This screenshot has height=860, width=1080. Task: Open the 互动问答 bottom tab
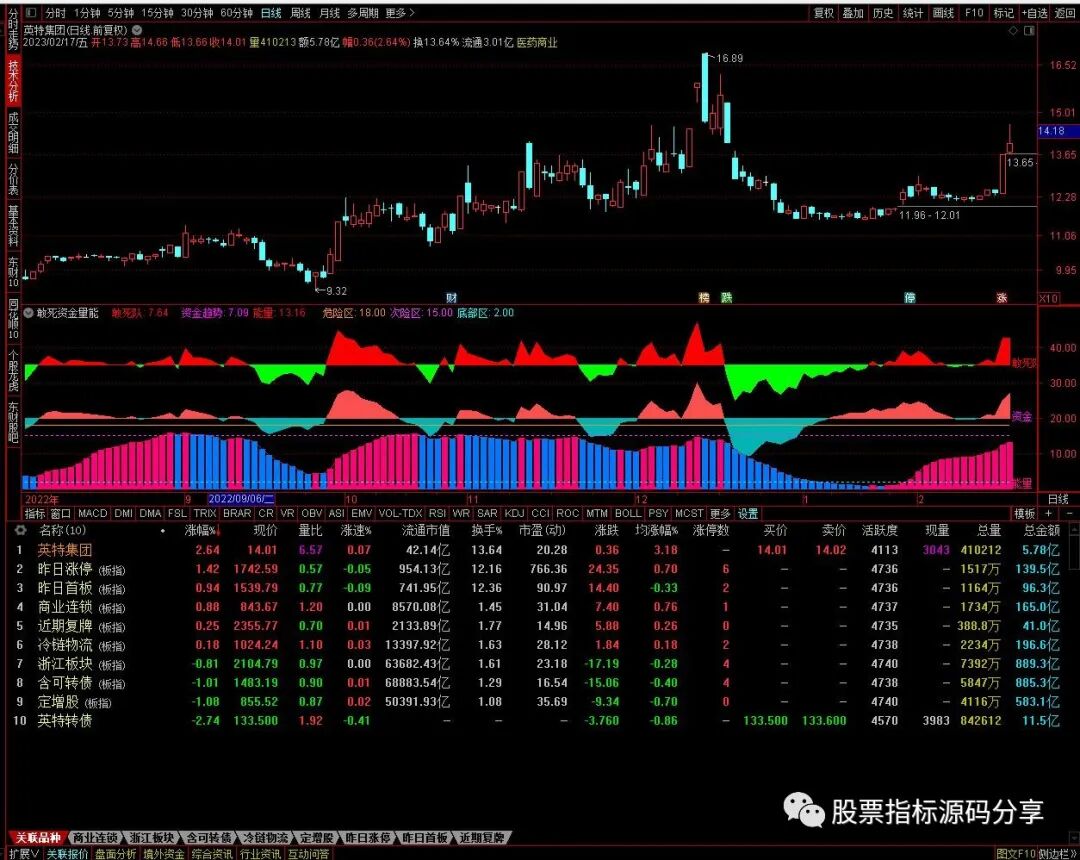pos(308,854)
